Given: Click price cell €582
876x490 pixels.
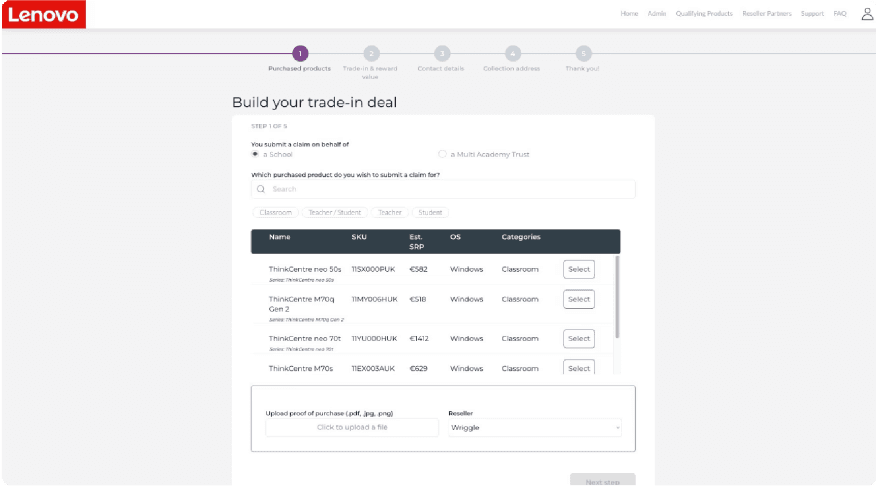Looking at the screenshot, I should (x=418, y=269).
